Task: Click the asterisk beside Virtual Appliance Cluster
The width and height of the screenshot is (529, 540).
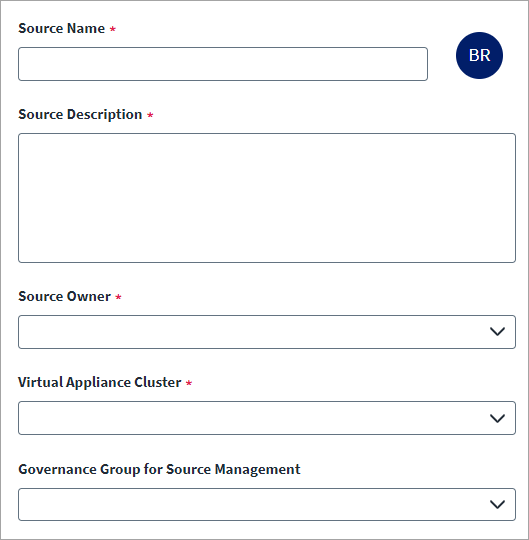Action: point(189,383)
